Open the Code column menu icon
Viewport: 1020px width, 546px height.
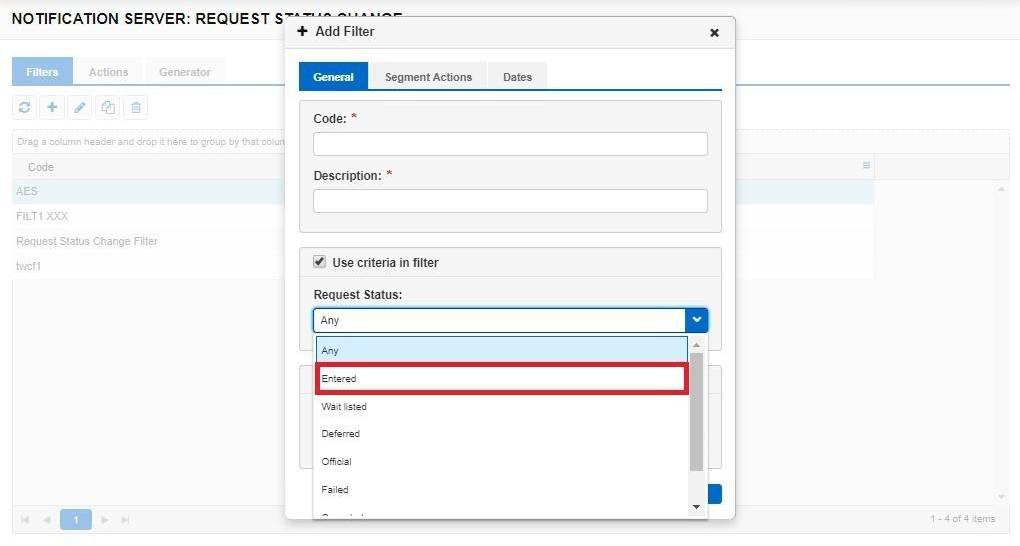click(x=866, y=166)
